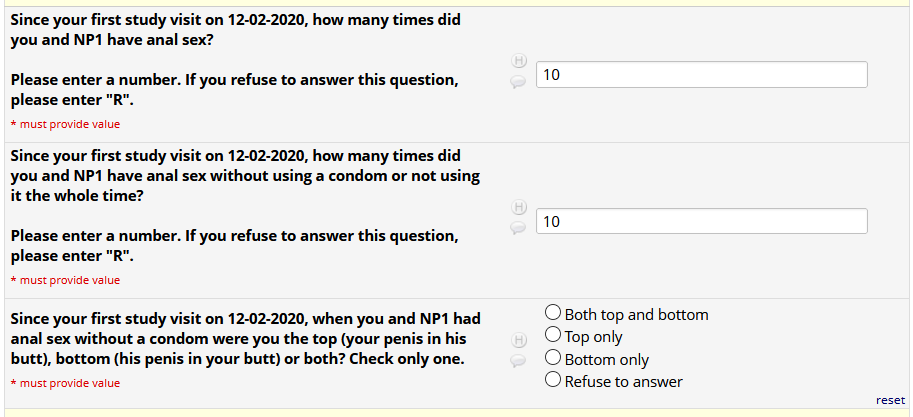The height and width of the screenshot is (417, 913).
Task: Open comment balloon for top/bottom question
Action: [x=519, y=359]
